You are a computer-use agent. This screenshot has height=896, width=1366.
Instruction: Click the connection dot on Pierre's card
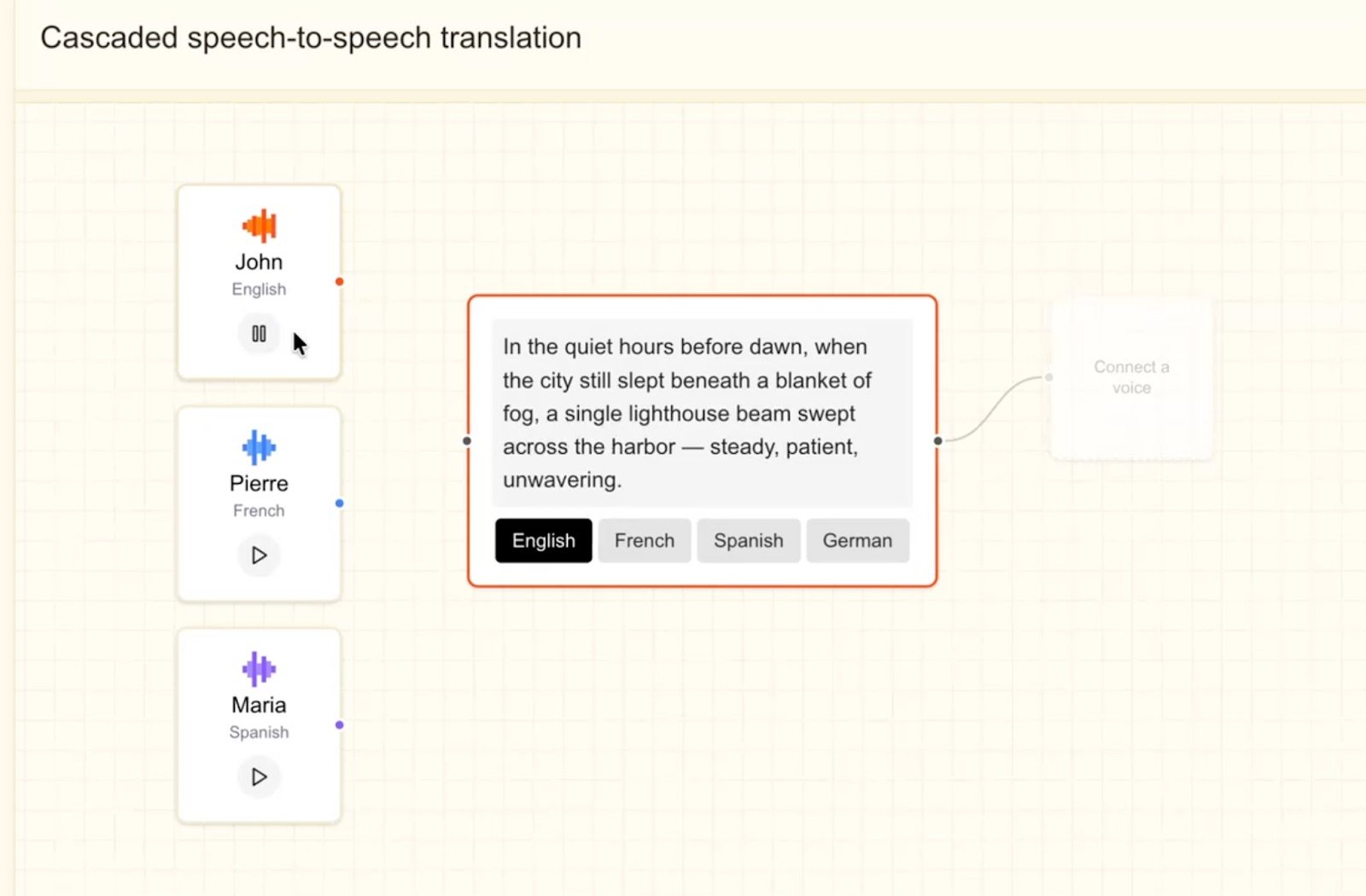[339, 503]
